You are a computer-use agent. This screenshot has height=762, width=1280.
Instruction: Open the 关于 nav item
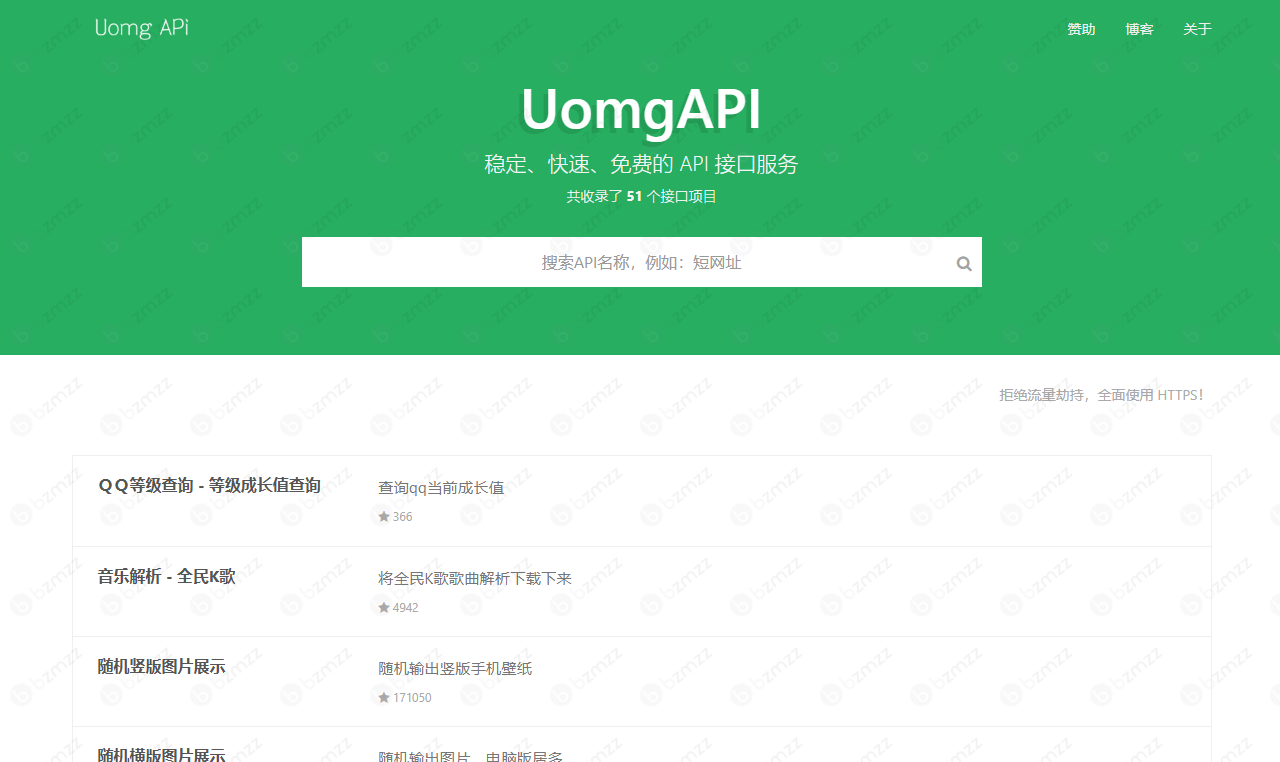point(1197,29)
